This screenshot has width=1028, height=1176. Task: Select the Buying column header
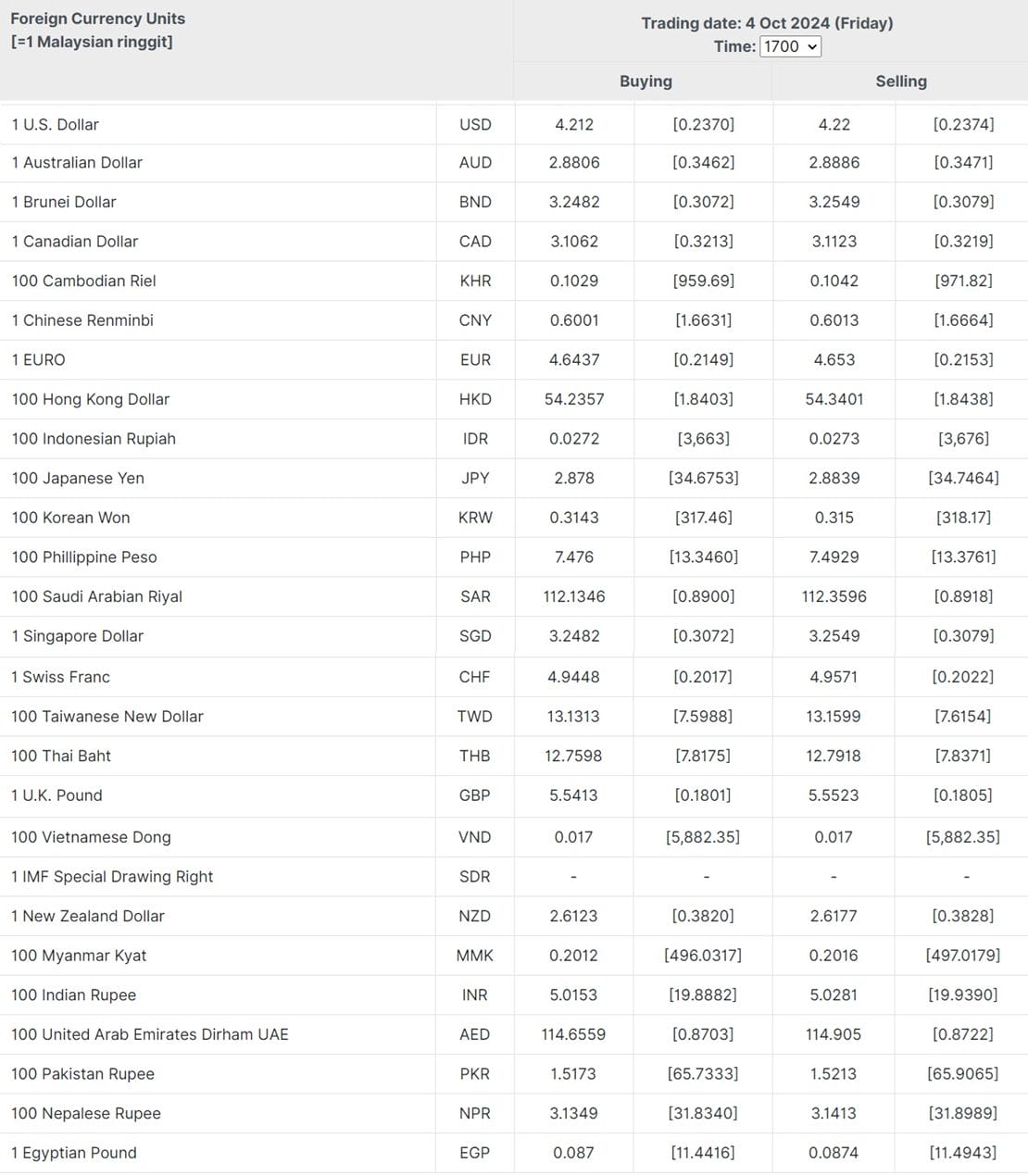tap(646, 81)
